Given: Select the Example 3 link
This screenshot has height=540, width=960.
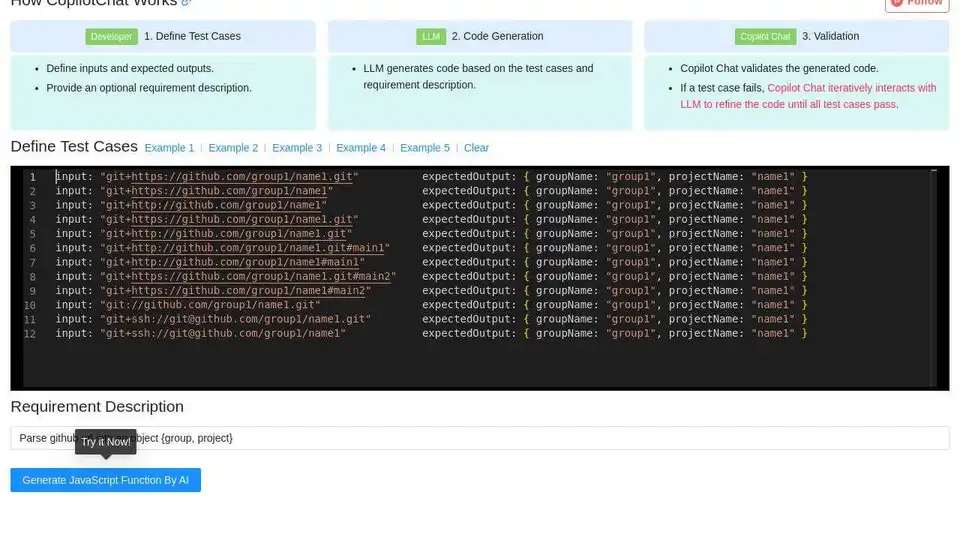Looking at the screenshot, I should coord(297,148).
